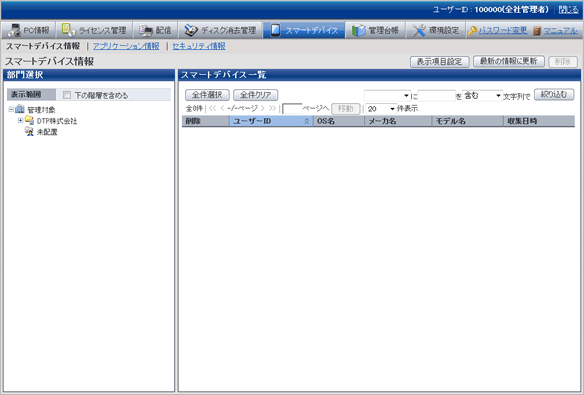Click the 管理対象 building icon
This screenshot has height=395, width=584.
pos(20,109)
